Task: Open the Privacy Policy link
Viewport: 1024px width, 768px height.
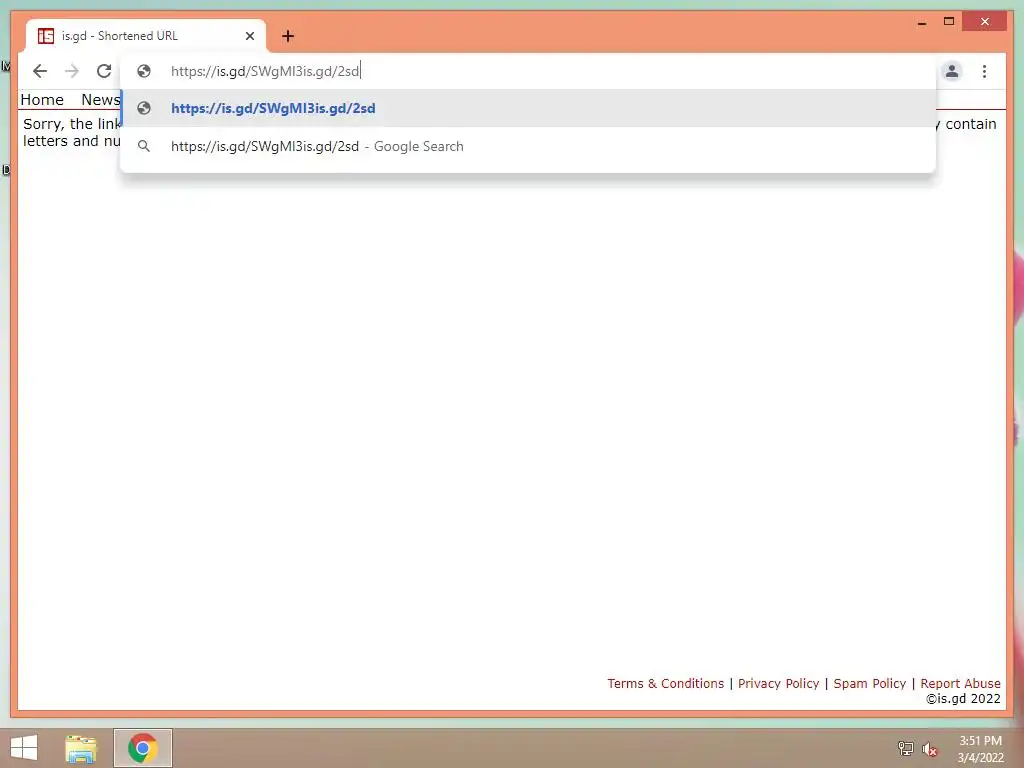Action: click(x=778, y=683)
